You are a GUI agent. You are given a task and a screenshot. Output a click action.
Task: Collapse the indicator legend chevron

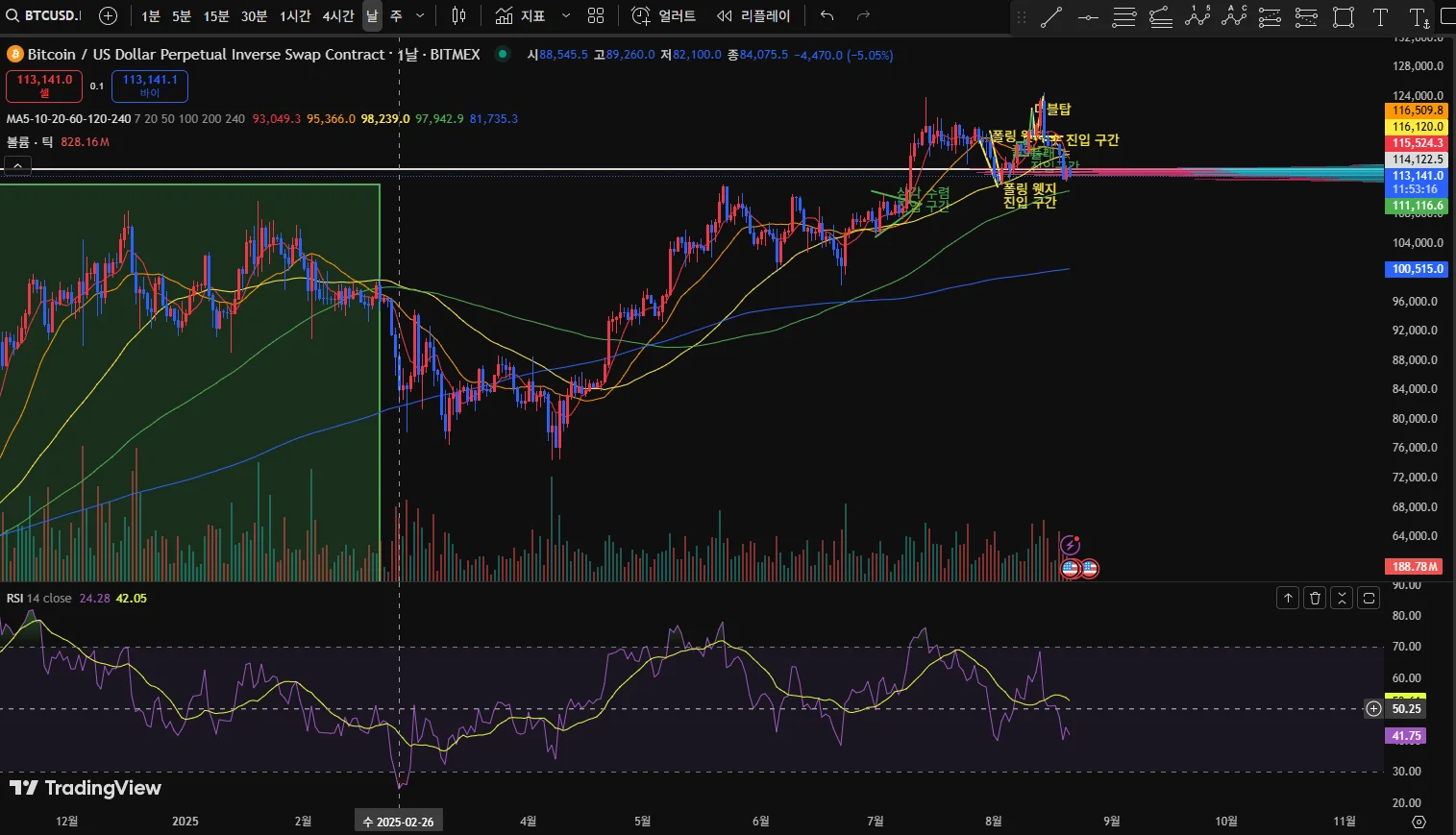point(17,166)
